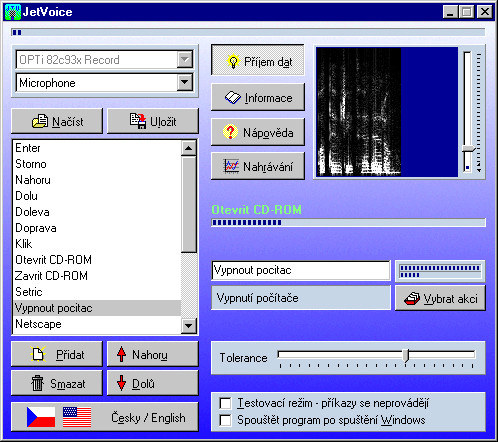Click the red down arrow on Dolů

122,383
